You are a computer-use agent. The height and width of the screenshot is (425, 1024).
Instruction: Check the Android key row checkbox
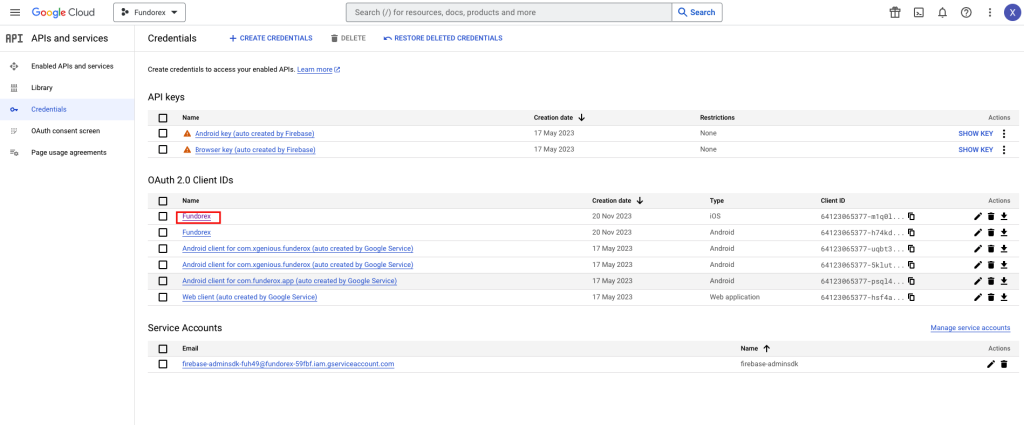click(x=163, y=133)
